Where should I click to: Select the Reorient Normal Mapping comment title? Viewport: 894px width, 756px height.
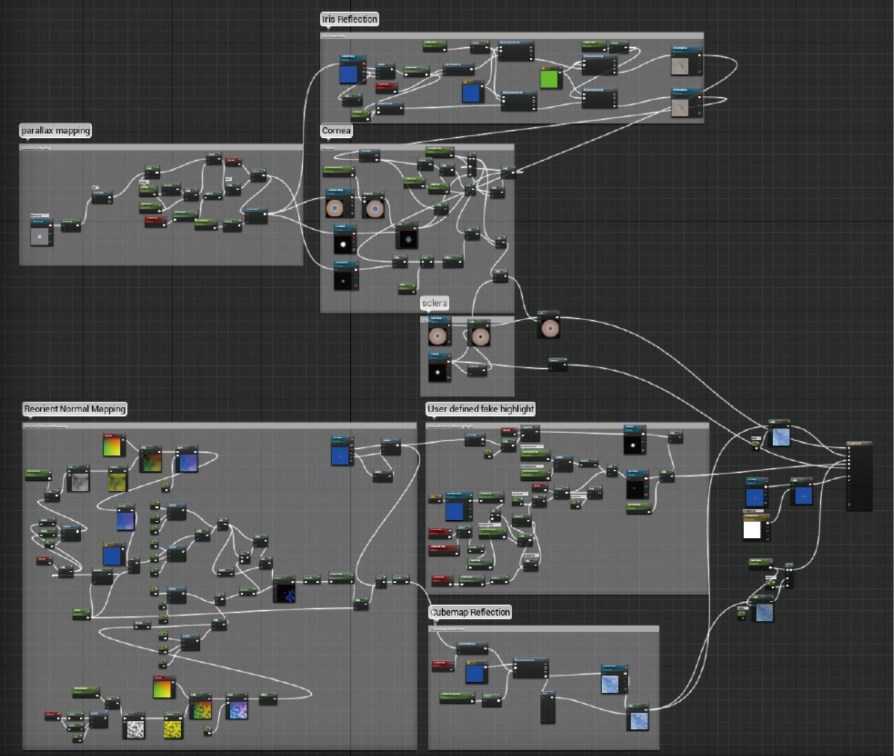pos(74,409)
